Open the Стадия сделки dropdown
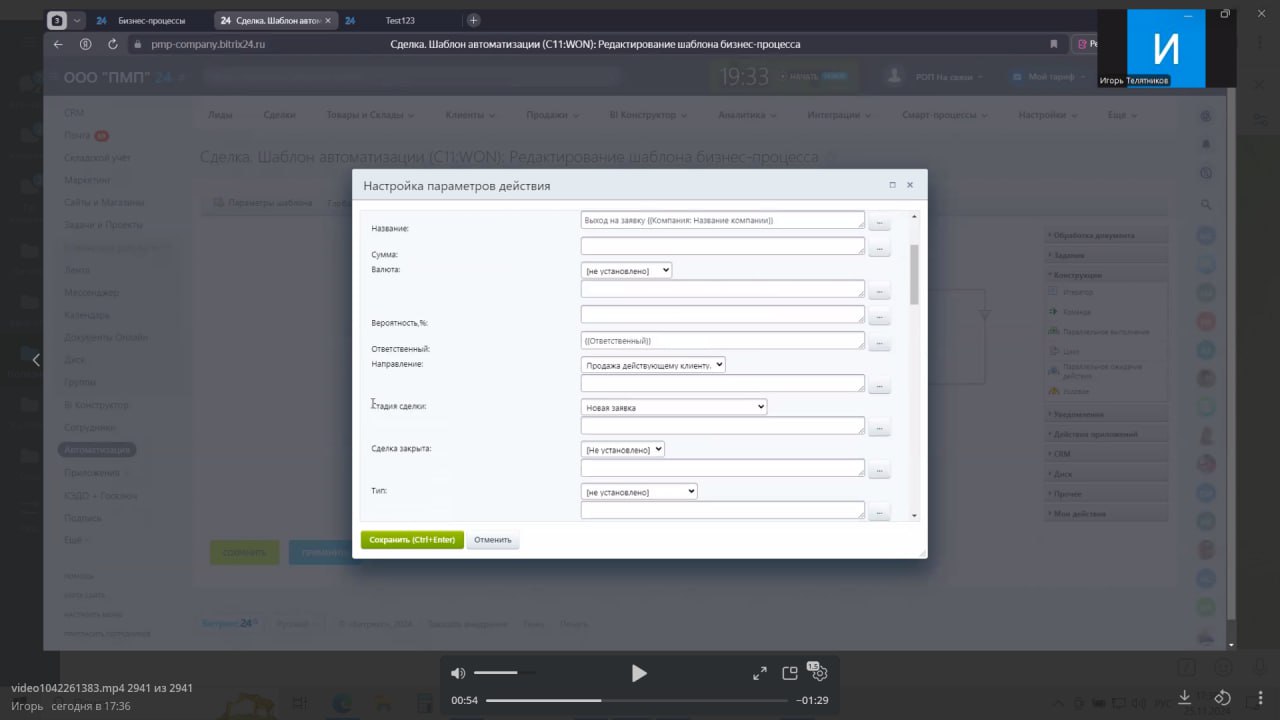Screen dimensions: 1280x720 click(674, 407)
